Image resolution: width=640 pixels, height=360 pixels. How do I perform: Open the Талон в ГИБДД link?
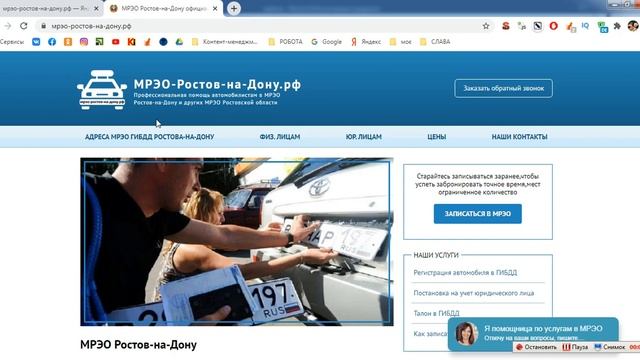436,313
